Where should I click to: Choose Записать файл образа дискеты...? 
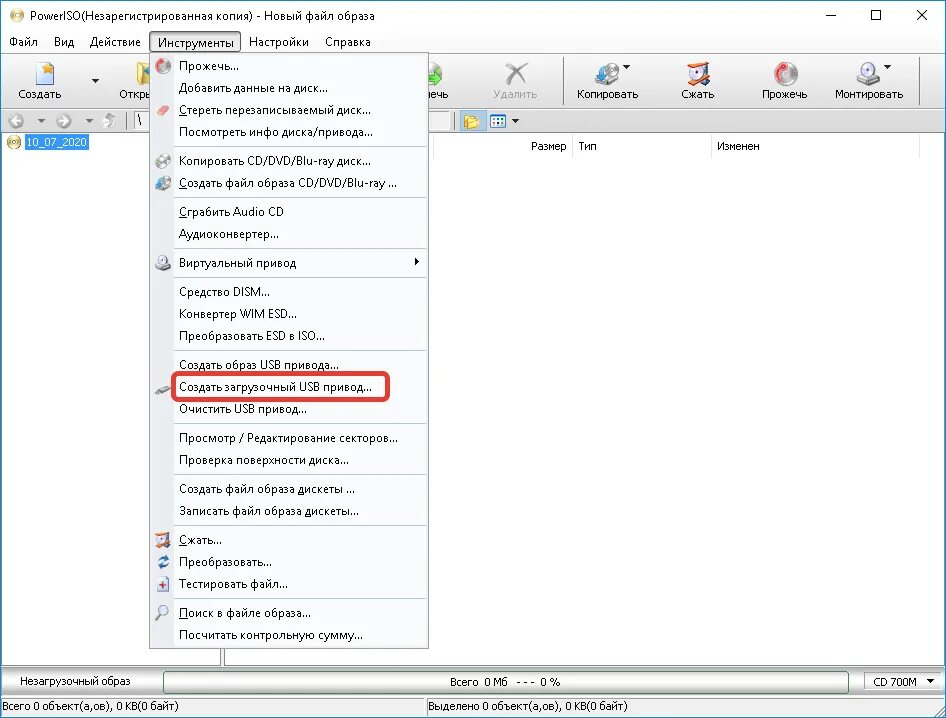pyautogui.click(x=289, y=511)
